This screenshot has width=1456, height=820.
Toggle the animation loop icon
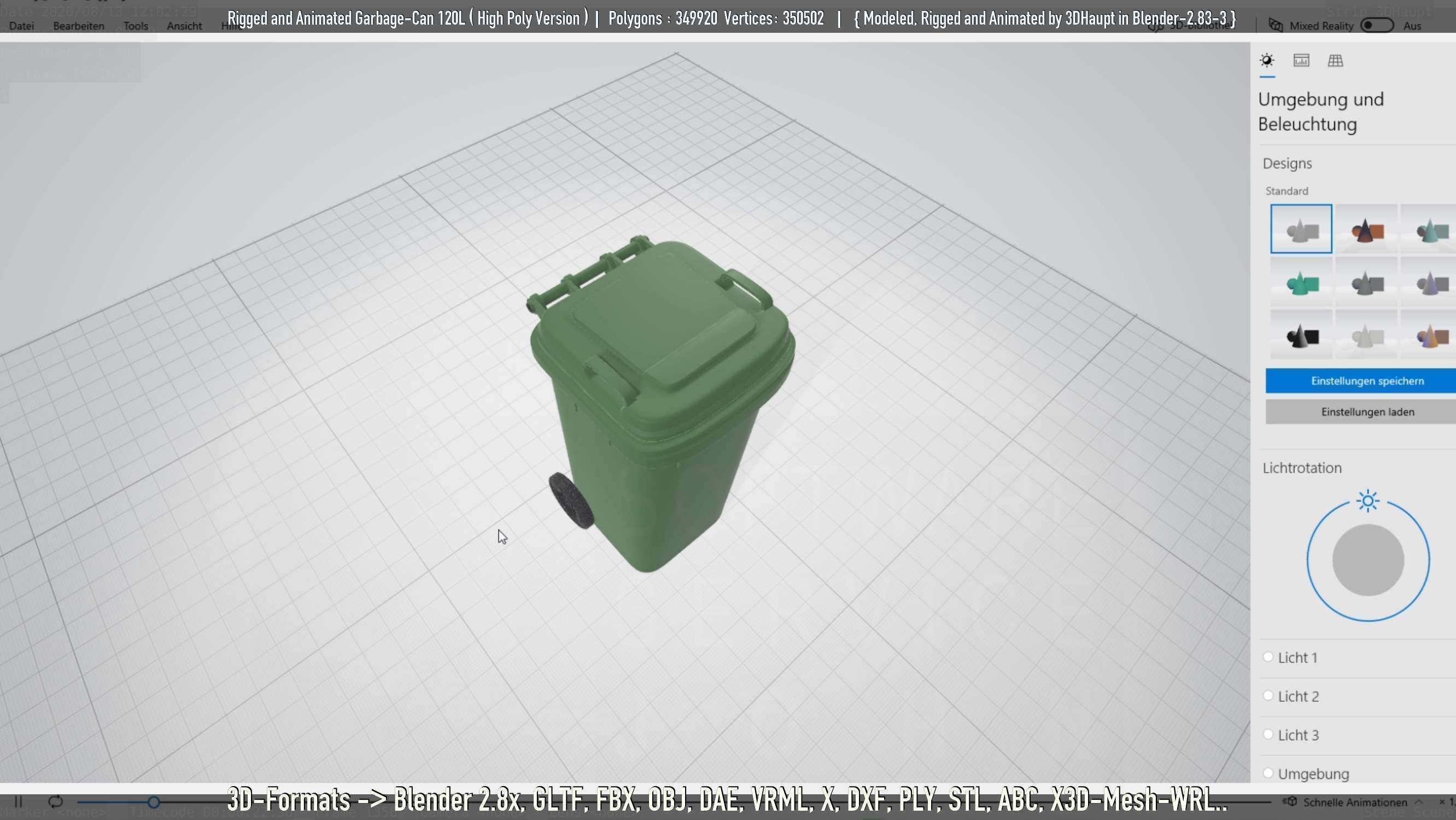pos(55,801)
